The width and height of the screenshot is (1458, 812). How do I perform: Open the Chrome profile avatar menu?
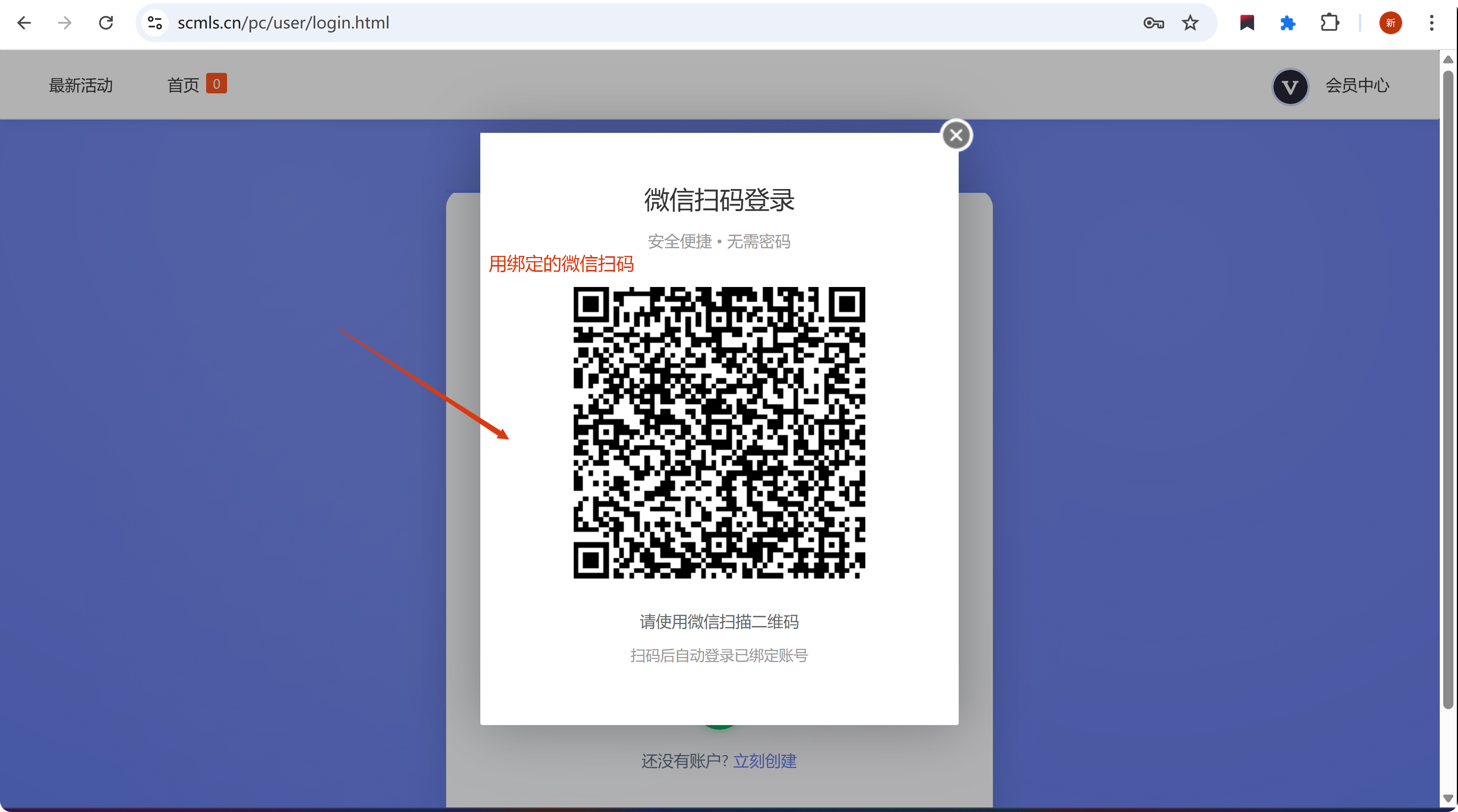click(1390, 23)
